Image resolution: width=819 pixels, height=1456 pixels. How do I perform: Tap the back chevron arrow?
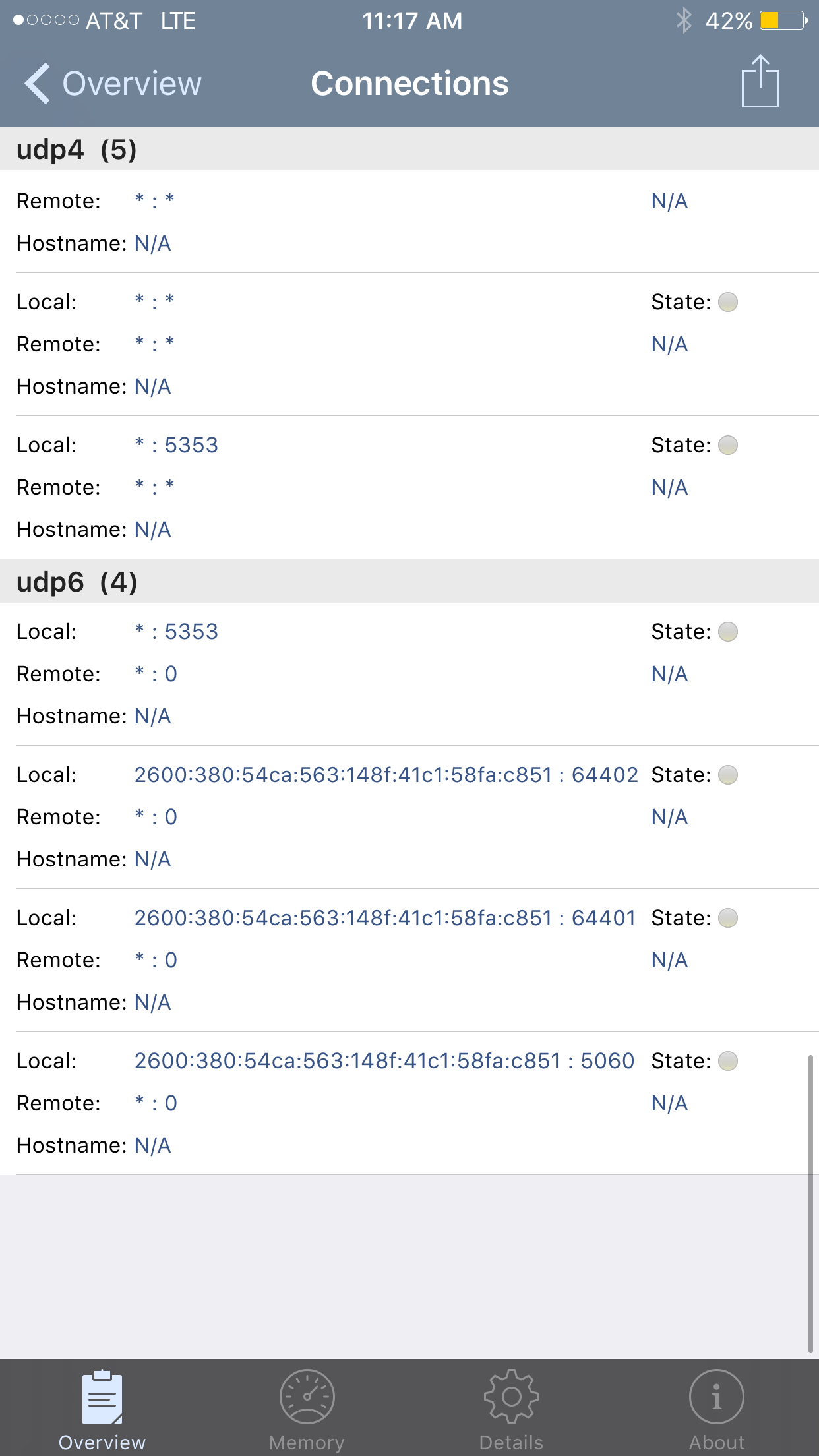tap(38, 84)
